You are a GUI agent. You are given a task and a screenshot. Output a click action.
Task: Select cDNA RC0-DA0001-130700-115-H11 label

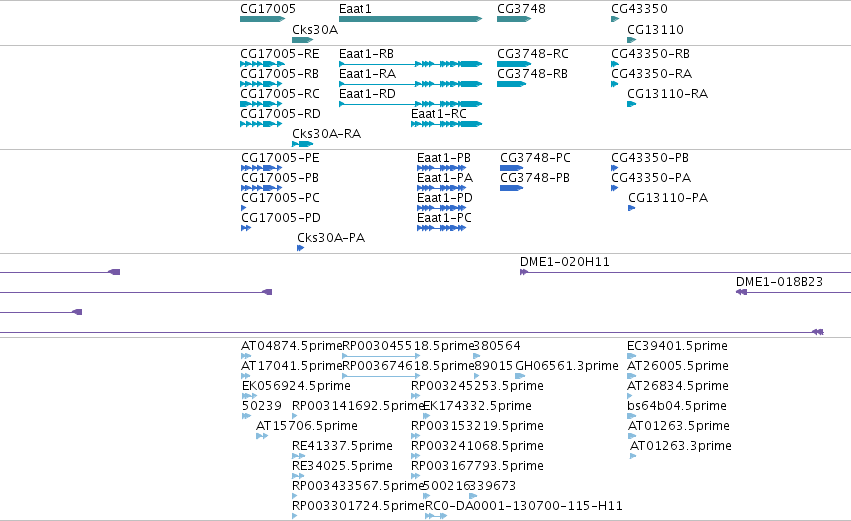(x=524, y=506)
